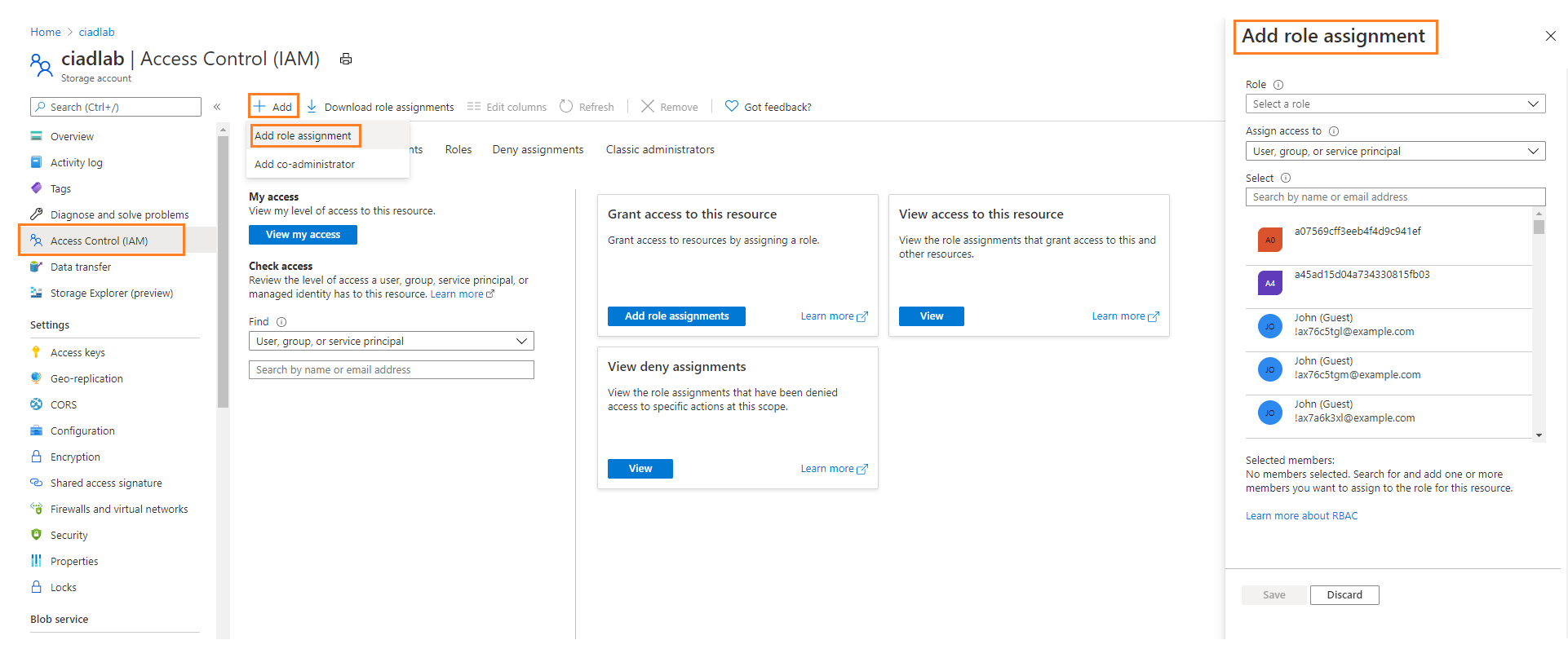Screen dimensions: 1568x649
Task: Open Learn more link in View deny assignments card
Action: (x=834, y=469)
